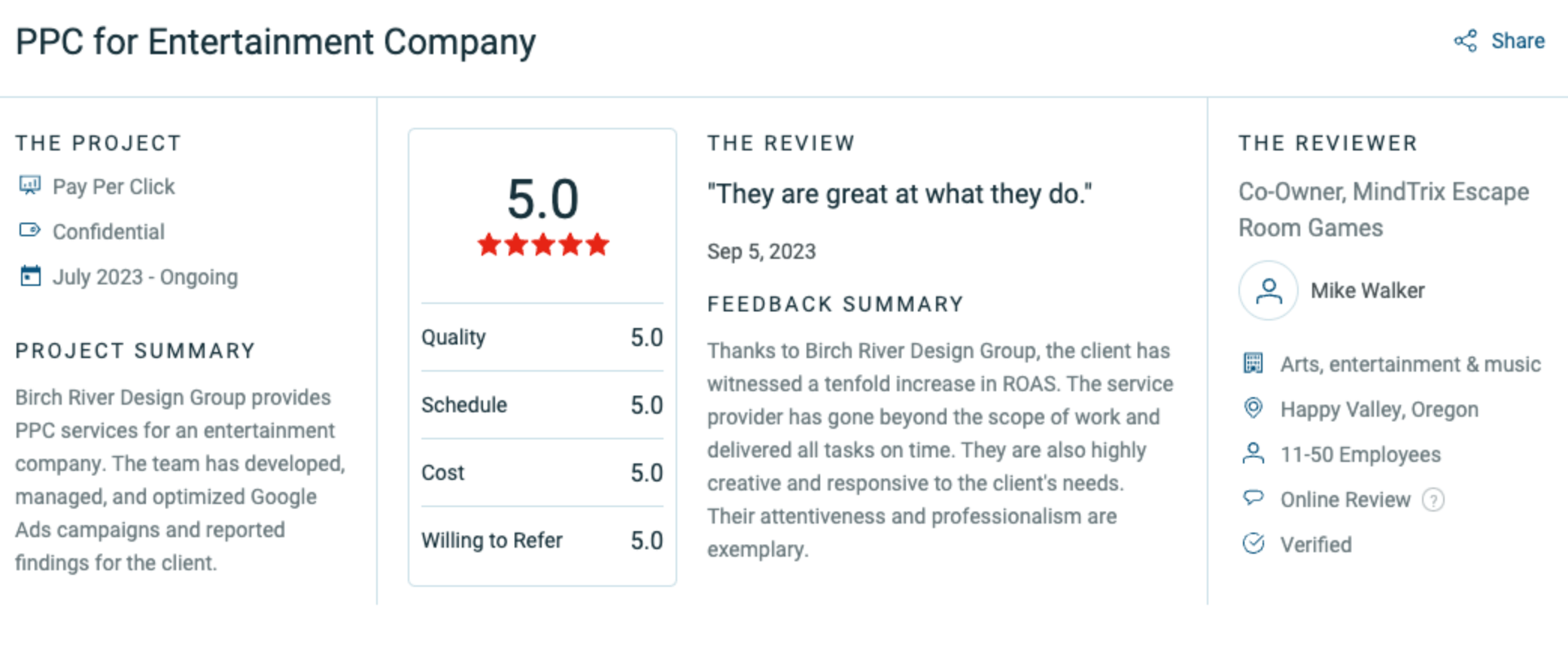Click the Verified checkmark icon

(1253, 543)
